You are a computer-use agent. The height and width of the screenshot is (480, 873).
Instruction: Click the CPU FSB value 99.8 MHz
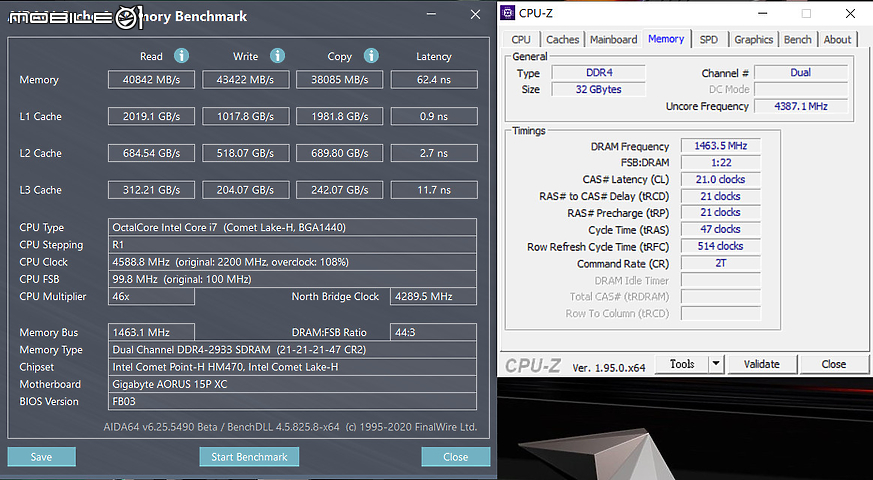point(292,279)
